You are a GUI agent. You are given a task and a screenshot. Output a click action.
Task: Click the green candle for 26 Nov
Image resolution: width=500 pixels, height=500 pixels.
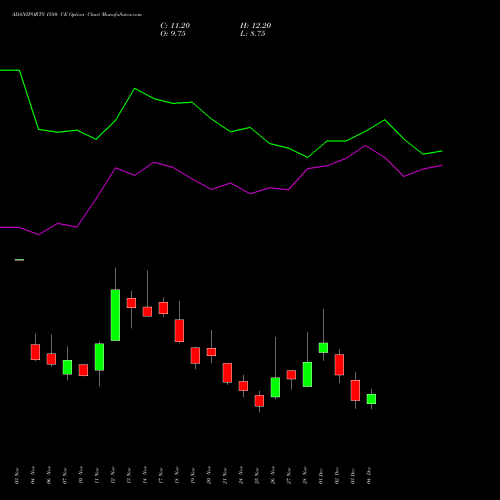[275, 387]
